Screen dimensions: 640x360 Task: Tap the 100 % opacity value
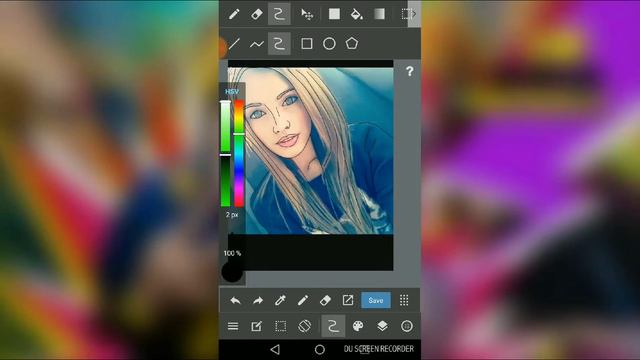232,253
